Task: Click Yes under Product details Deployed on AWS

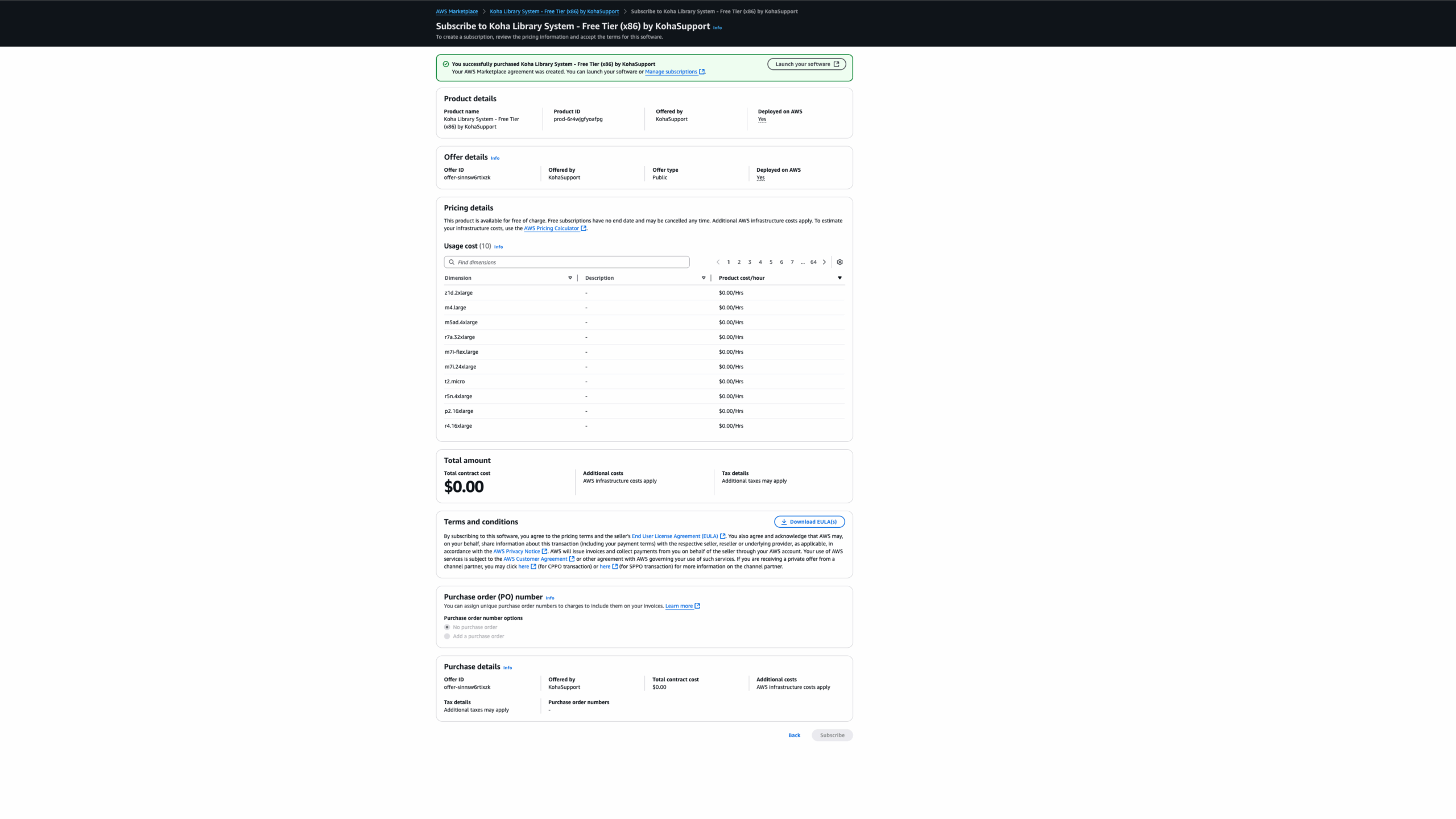Action: point(762,119)
